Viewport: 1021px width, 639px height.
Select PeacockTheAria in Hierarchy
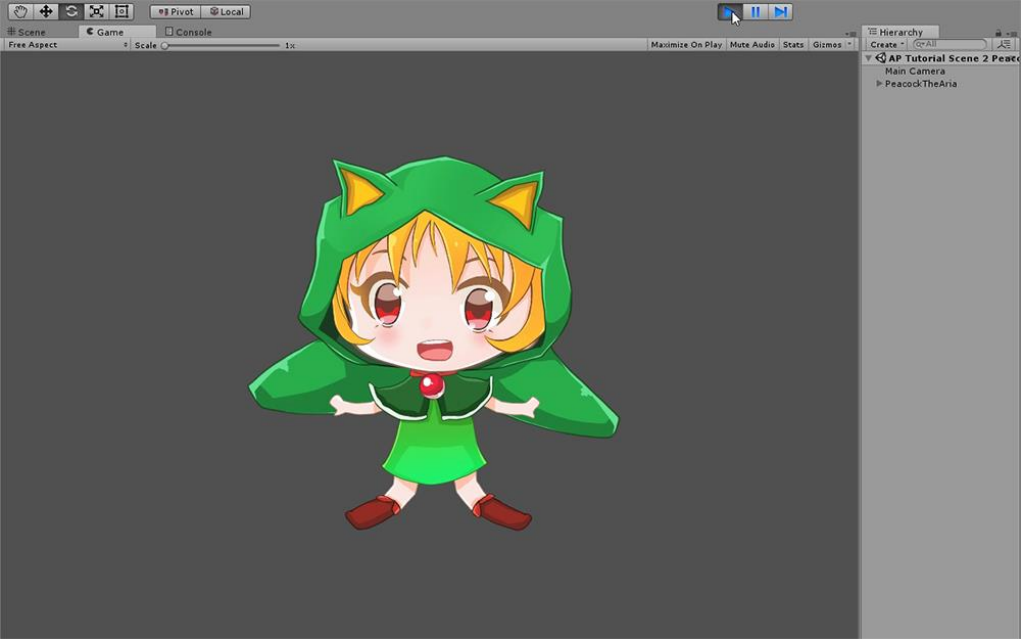pyautogui.click(x=921, y=83)
